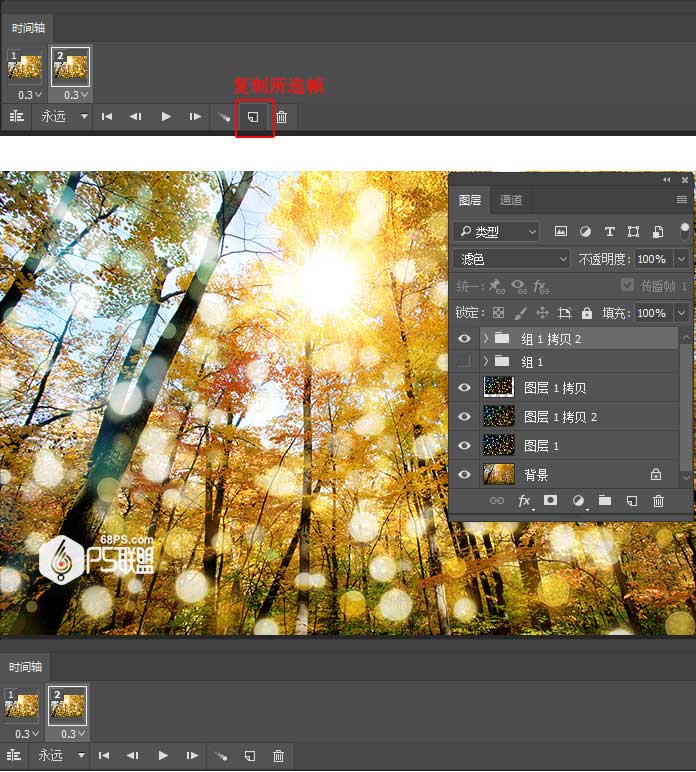Click convert to video timeline icon in top timeline
The width and height of the screenshot is (696, 772).
pos(16,117)
